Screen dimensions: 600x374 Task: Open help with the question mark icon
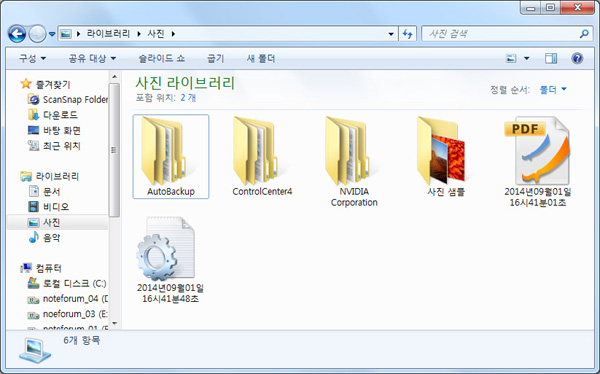coord(577,59)
